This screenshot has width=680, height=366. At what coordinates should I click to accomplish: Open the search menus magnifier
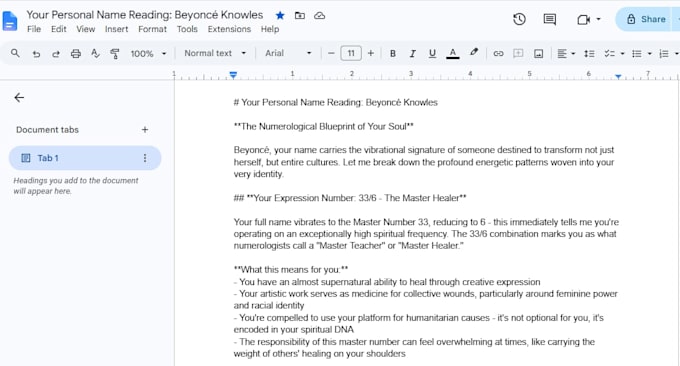15,53
